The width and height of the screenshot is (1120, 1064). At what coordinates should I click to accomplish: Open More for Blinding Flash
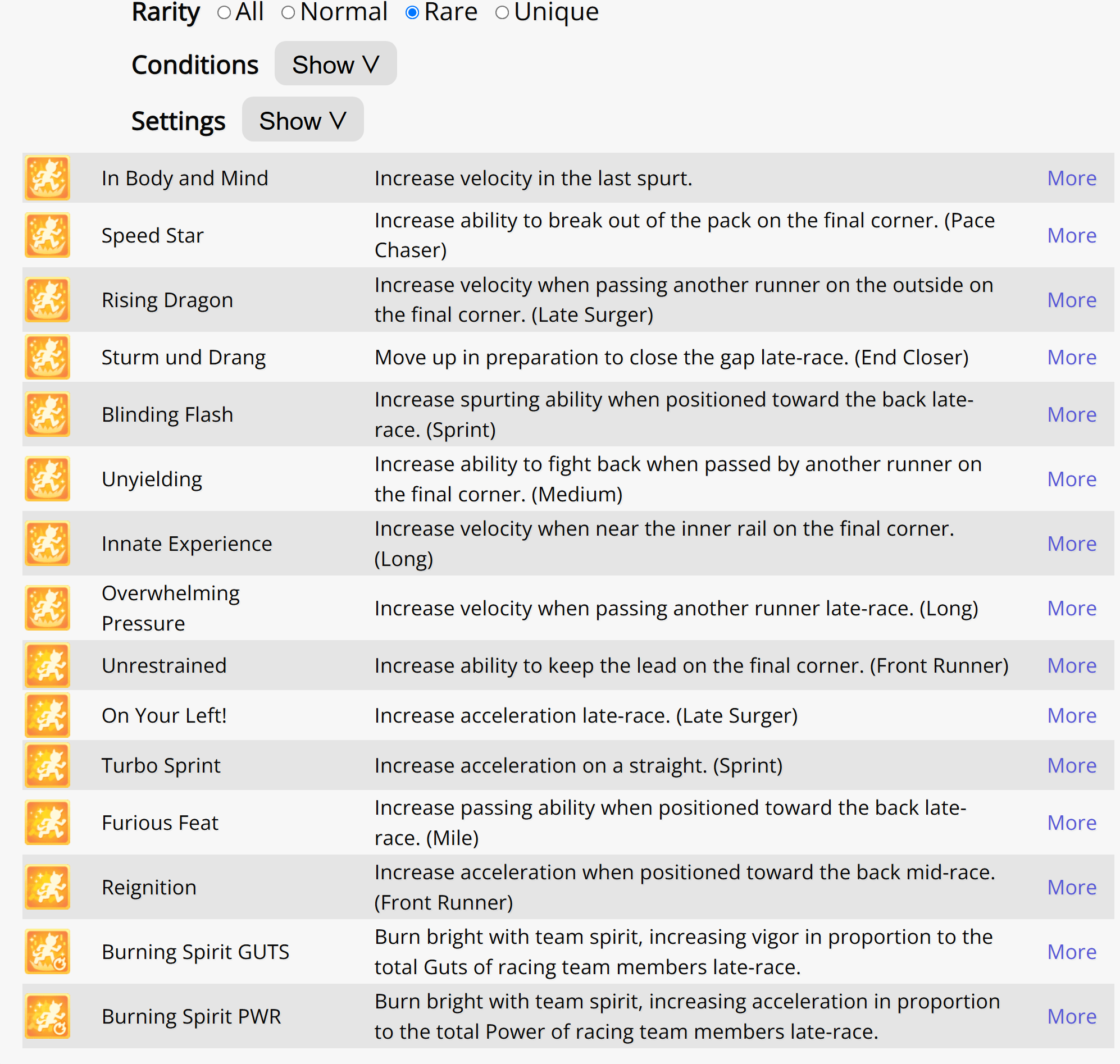[1072, 414]
